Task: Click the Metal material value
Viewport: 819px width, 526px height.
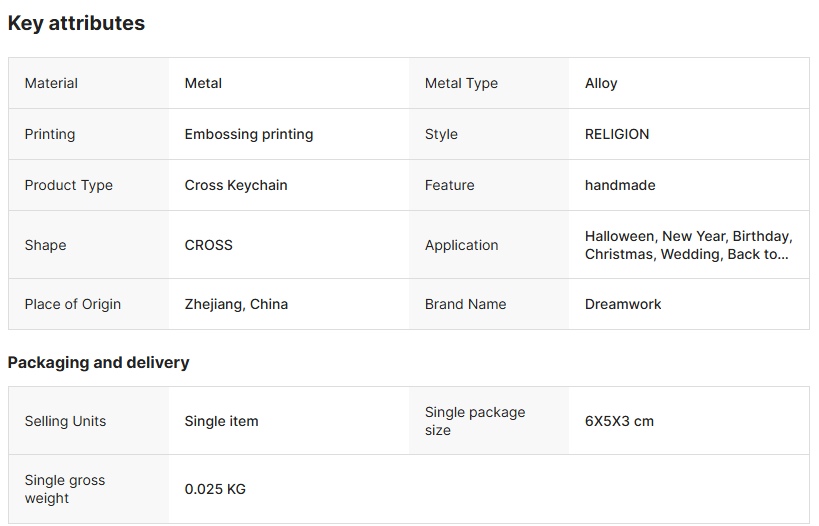Action: coord(203,83)
